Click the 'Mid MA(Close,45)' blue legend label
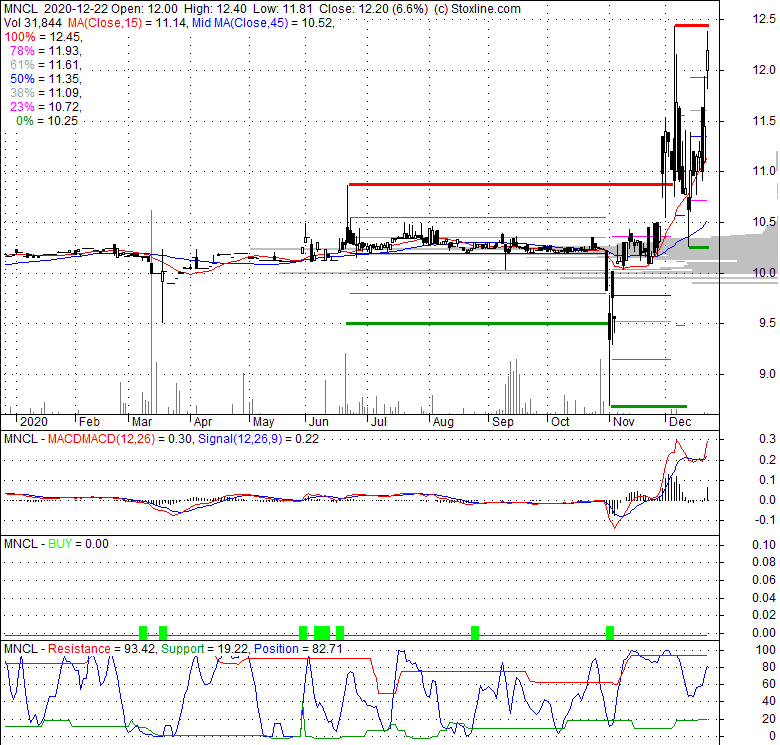 [240, 22]
